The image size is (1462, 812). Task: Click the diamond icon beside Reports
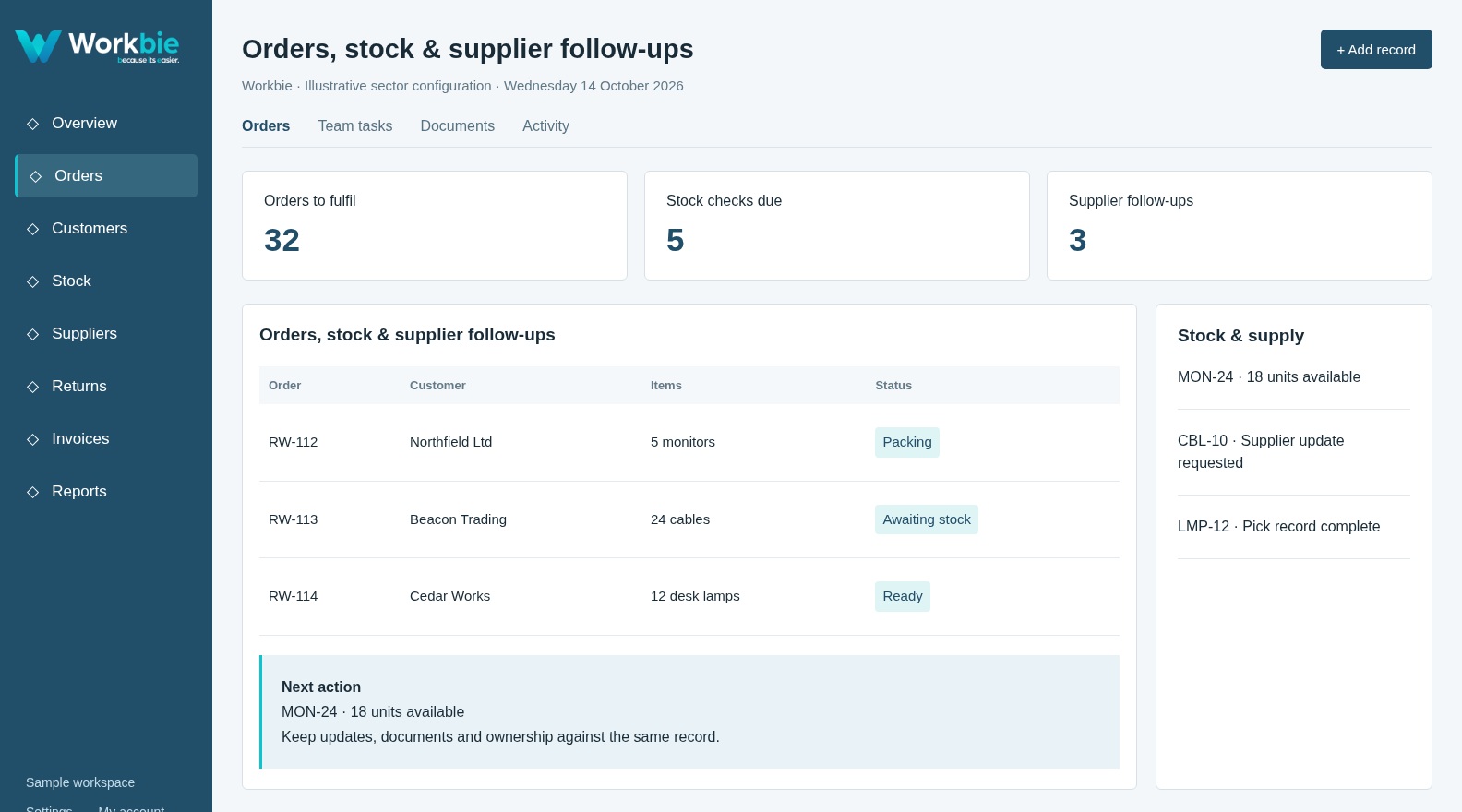point(33,492)
